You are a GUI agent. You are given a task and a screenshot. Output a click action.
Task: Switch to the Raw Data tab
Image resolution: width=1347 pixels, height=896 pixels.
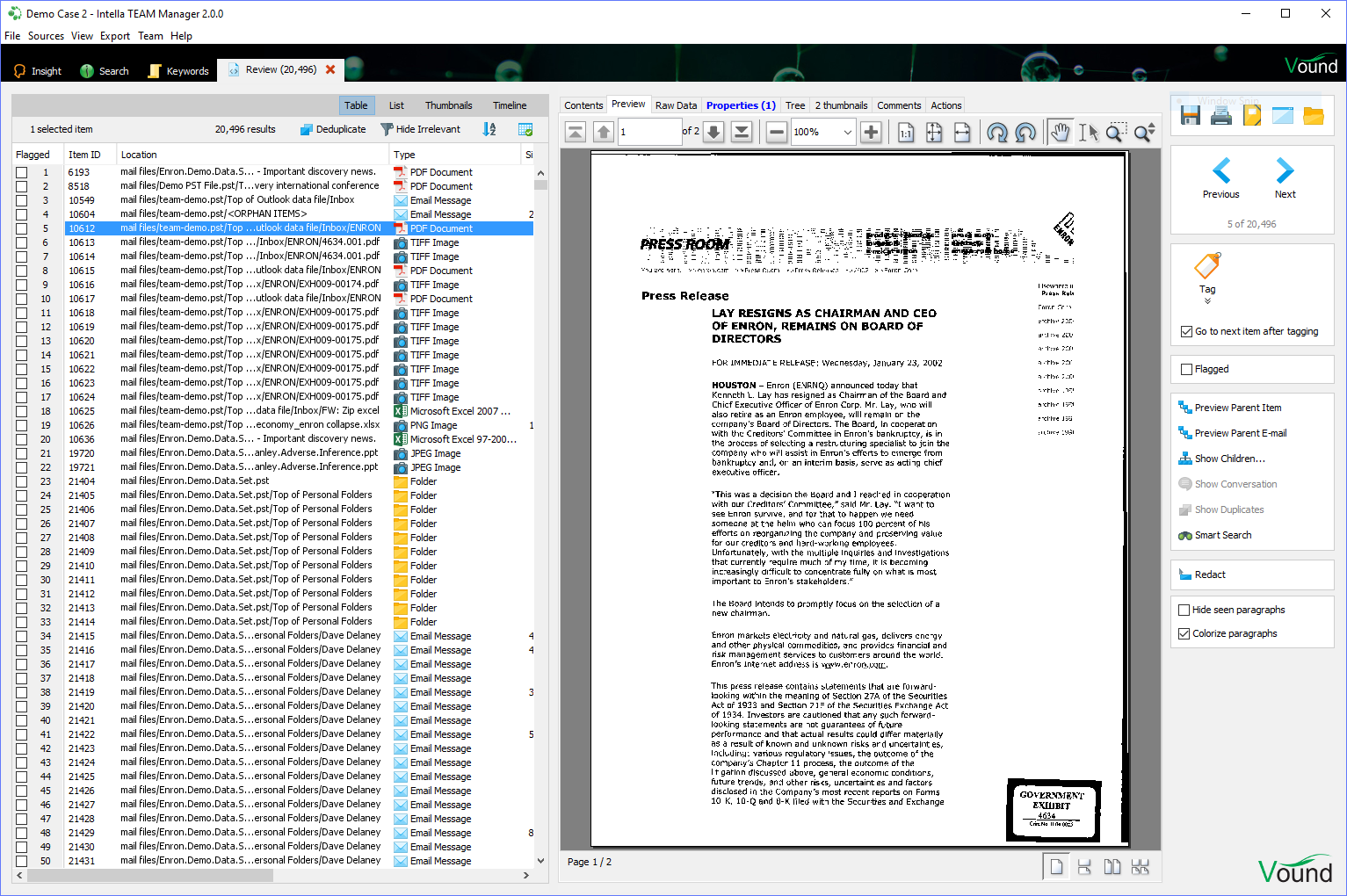click(x=676, y=105)
